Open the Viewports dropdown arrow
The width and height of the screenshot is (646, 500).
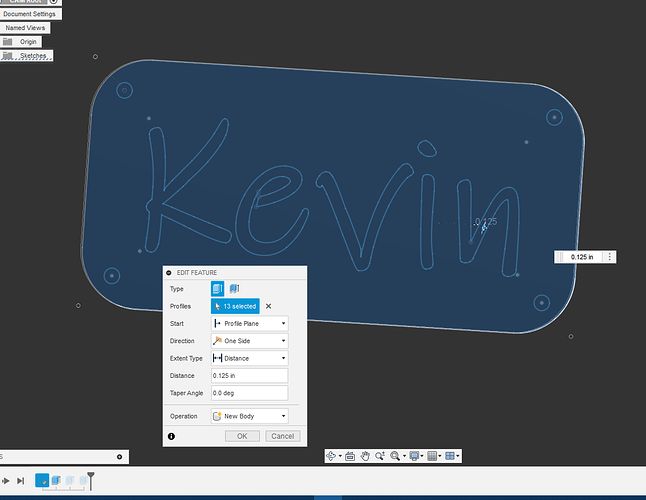pos(458,456)
